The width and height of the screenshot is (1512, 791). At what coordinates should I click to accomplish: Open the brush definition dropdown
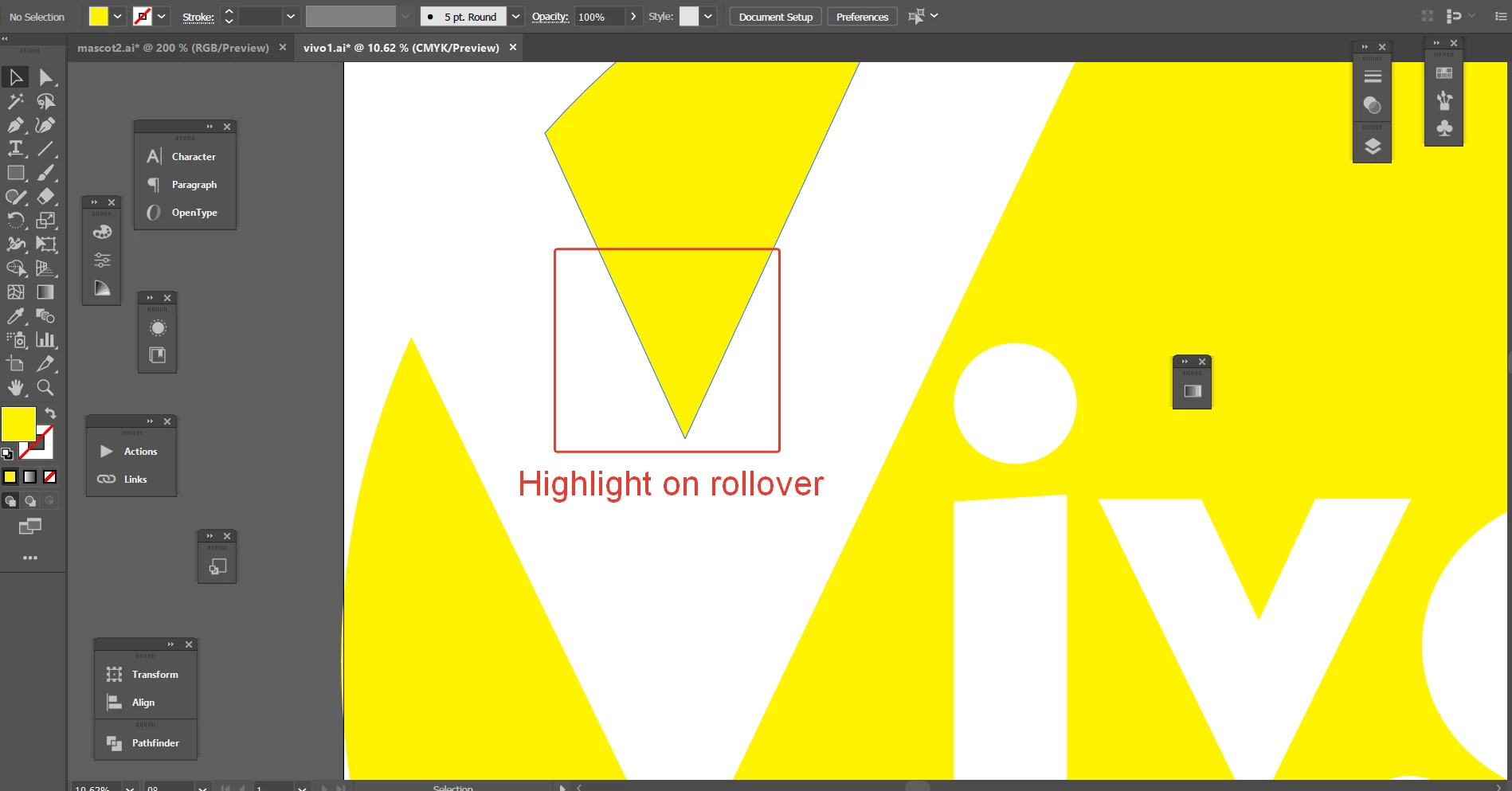click(x=515, y=16)
